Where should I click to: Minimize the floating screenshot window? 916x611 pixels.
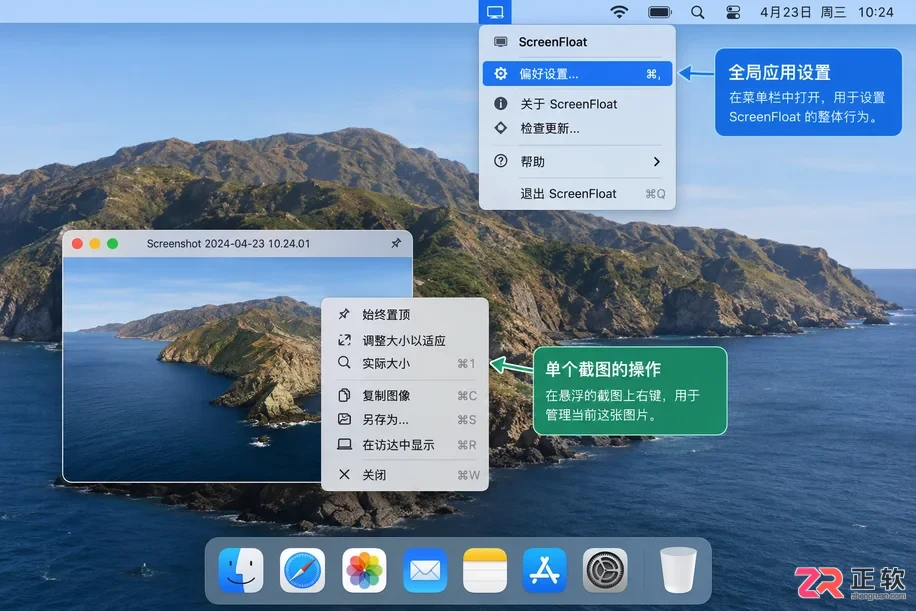point(95,244)
